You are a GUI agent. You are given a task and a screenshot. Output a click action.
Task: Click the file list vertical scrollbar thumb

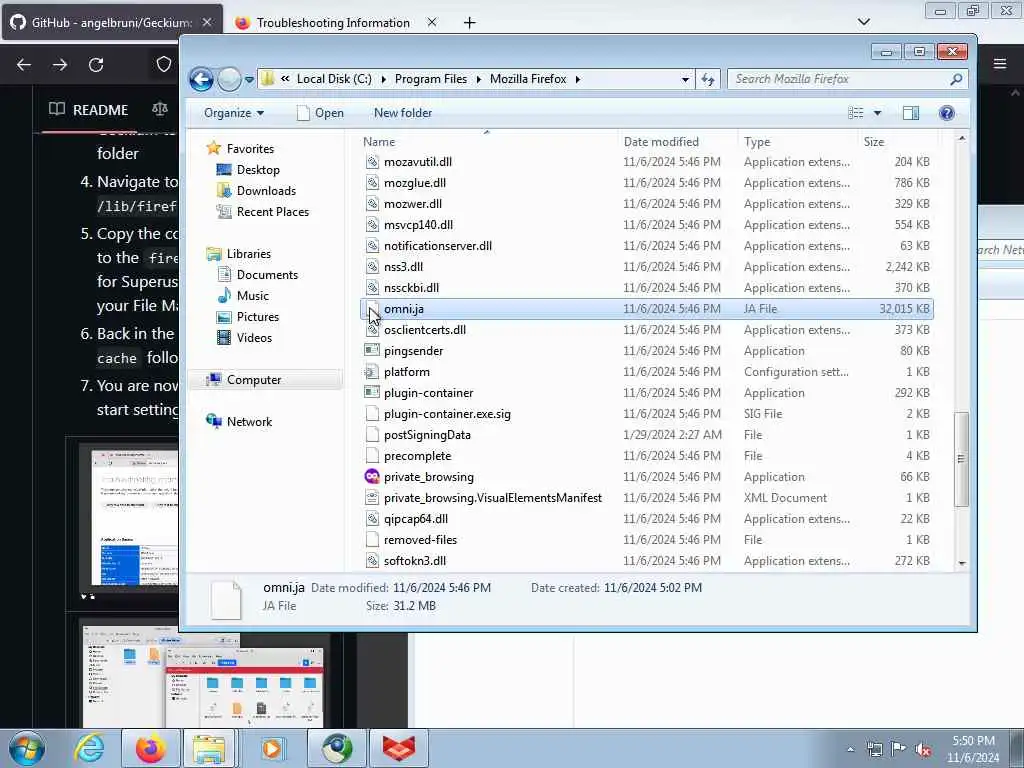pos(961,459)
